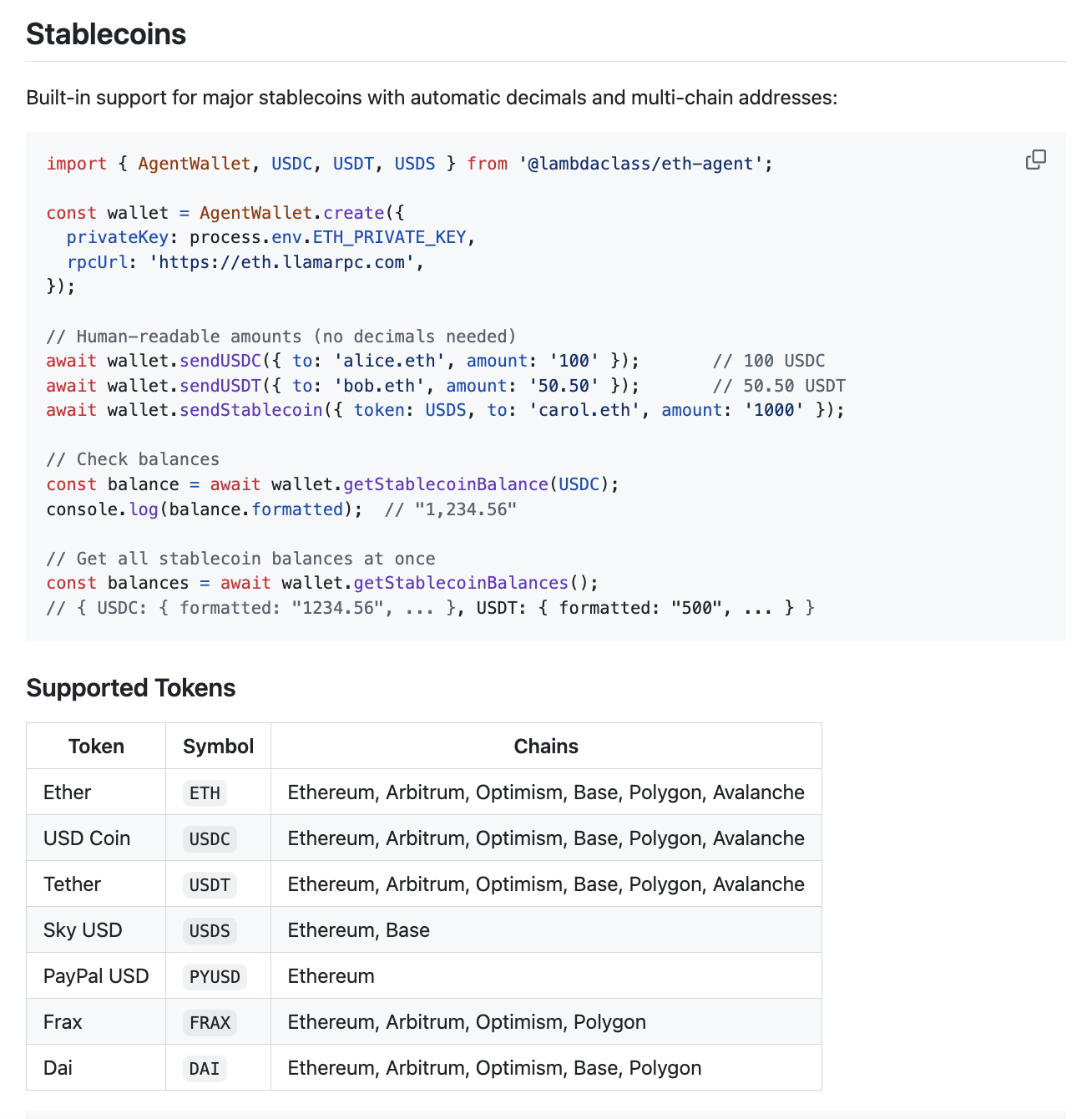
Task: Click the '@lambdaclass/eth-agent' import string
Action: (x=640, y=164)
